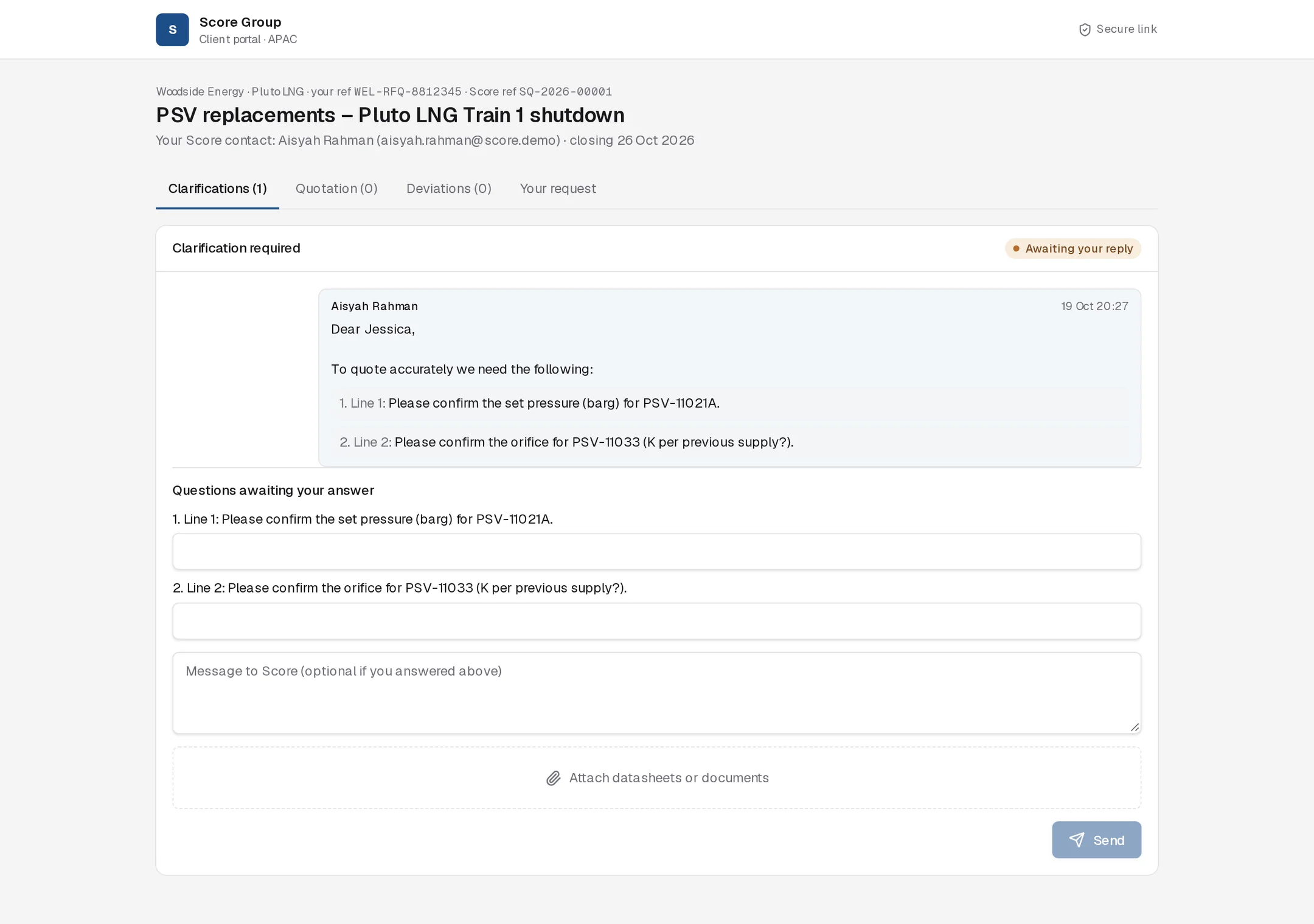This screenshot has height=924, width=1314.
Task: Click the Message to Score text area
Action: [656, 693]
